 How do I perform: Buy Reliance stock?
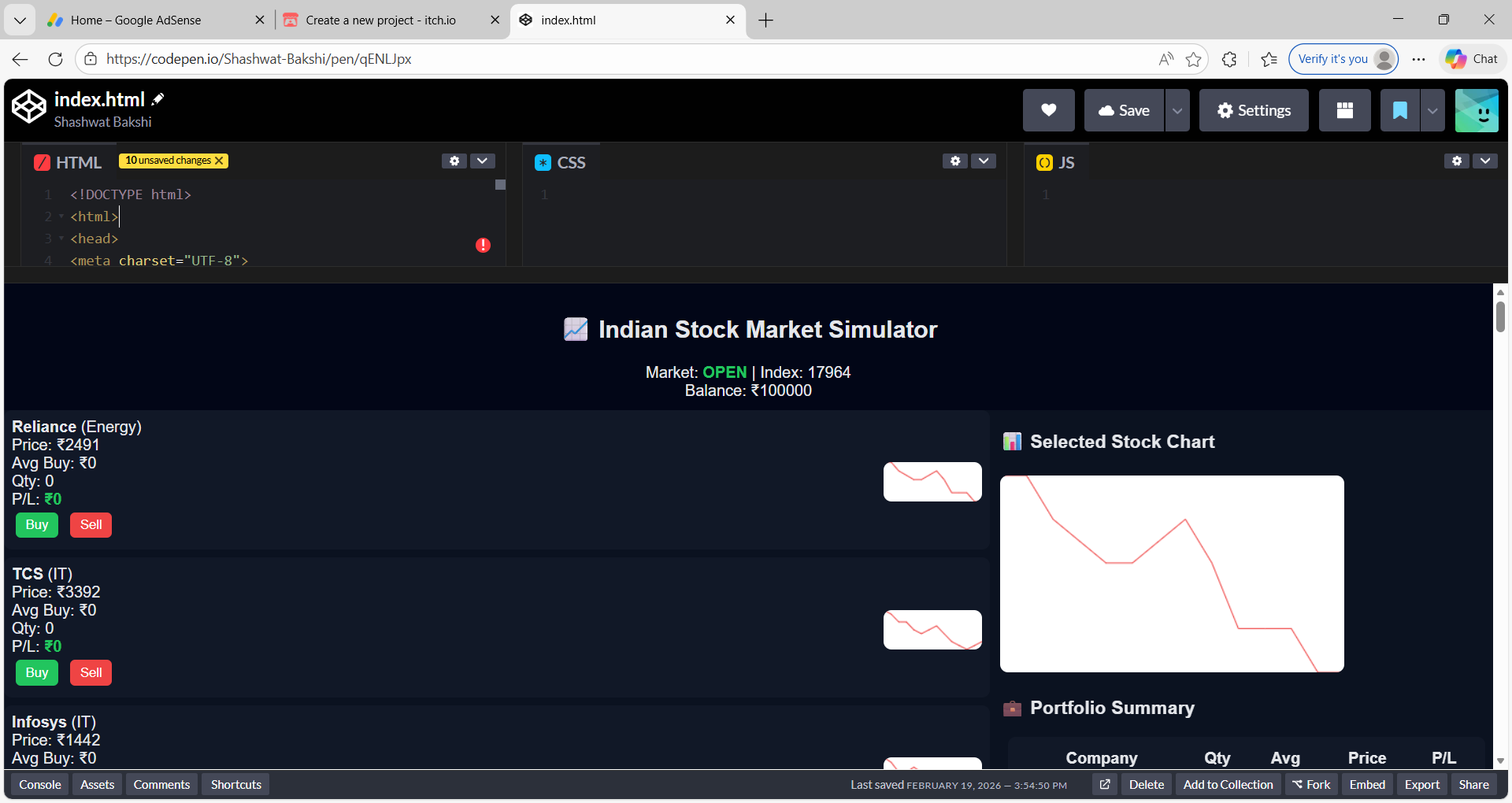(37, 525)
